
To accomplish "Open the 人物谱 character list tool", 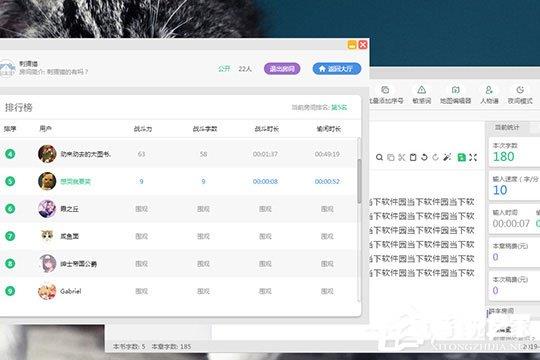I will [x=489, y=95].
